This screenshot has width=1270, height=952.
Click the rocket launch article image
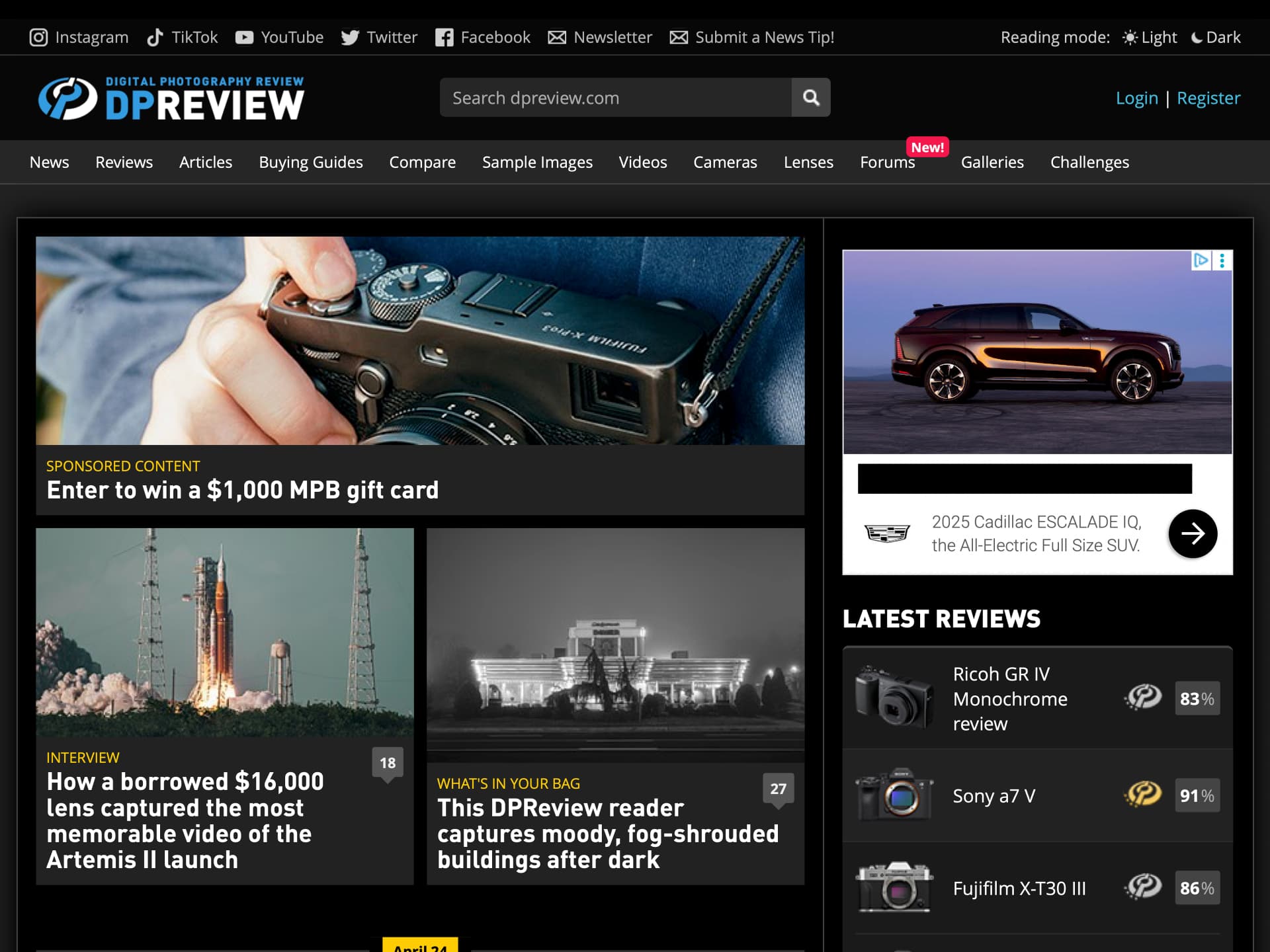pos(225,632)
